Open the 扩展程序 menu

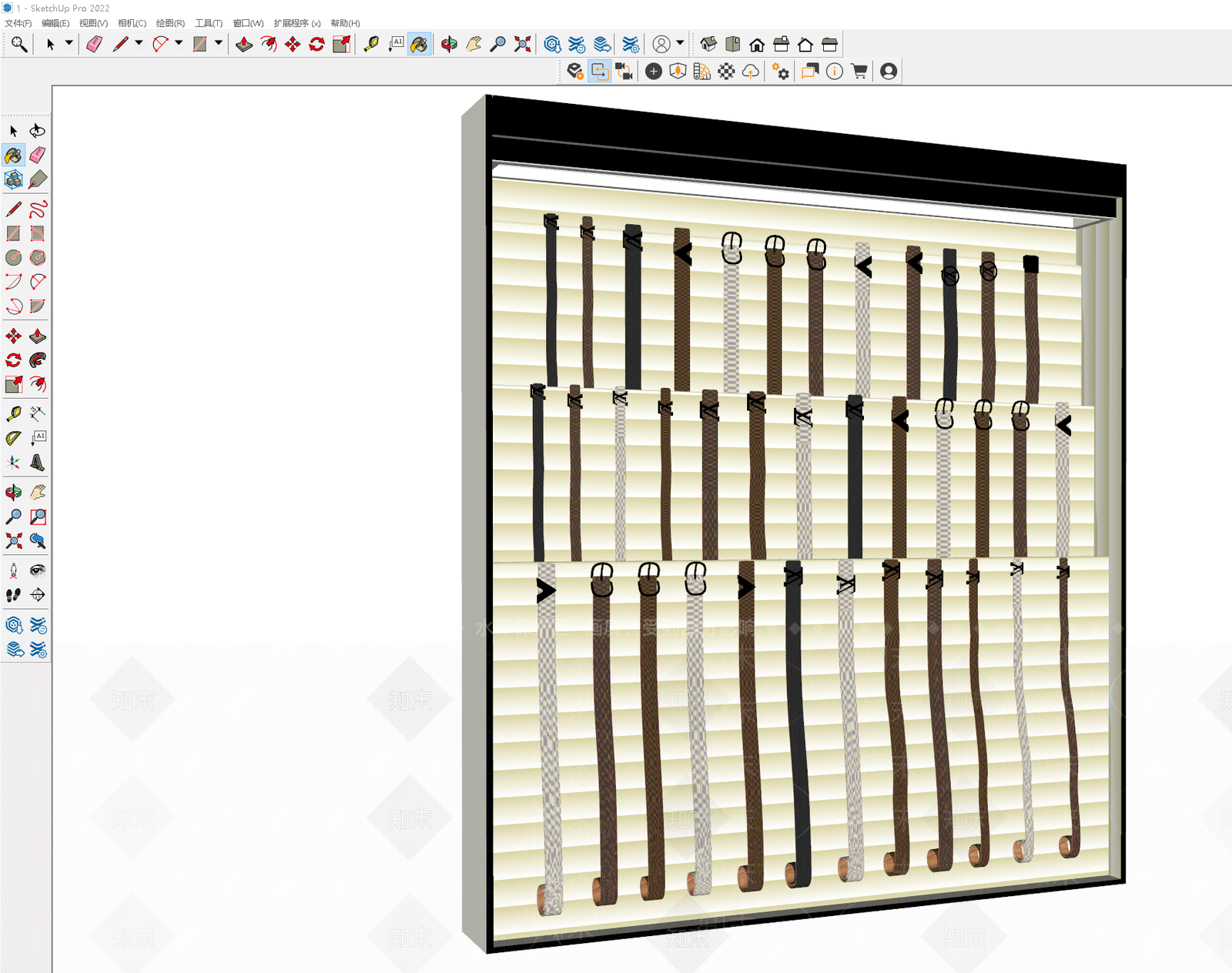pos(297,23)
